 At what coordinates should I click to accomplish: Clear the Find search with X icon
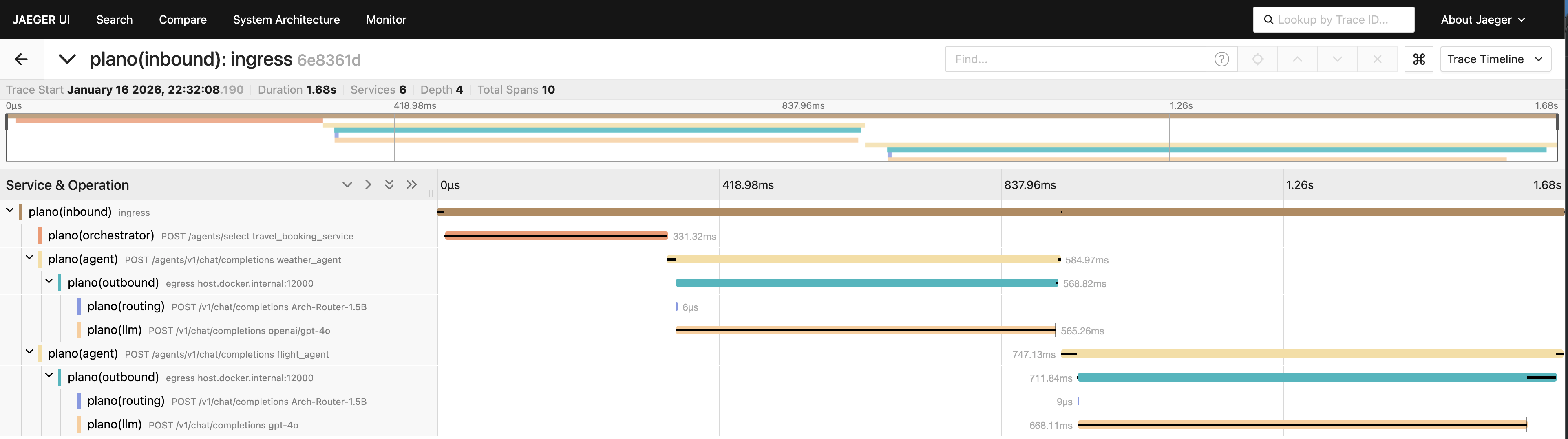click(x=1377, y=59)
